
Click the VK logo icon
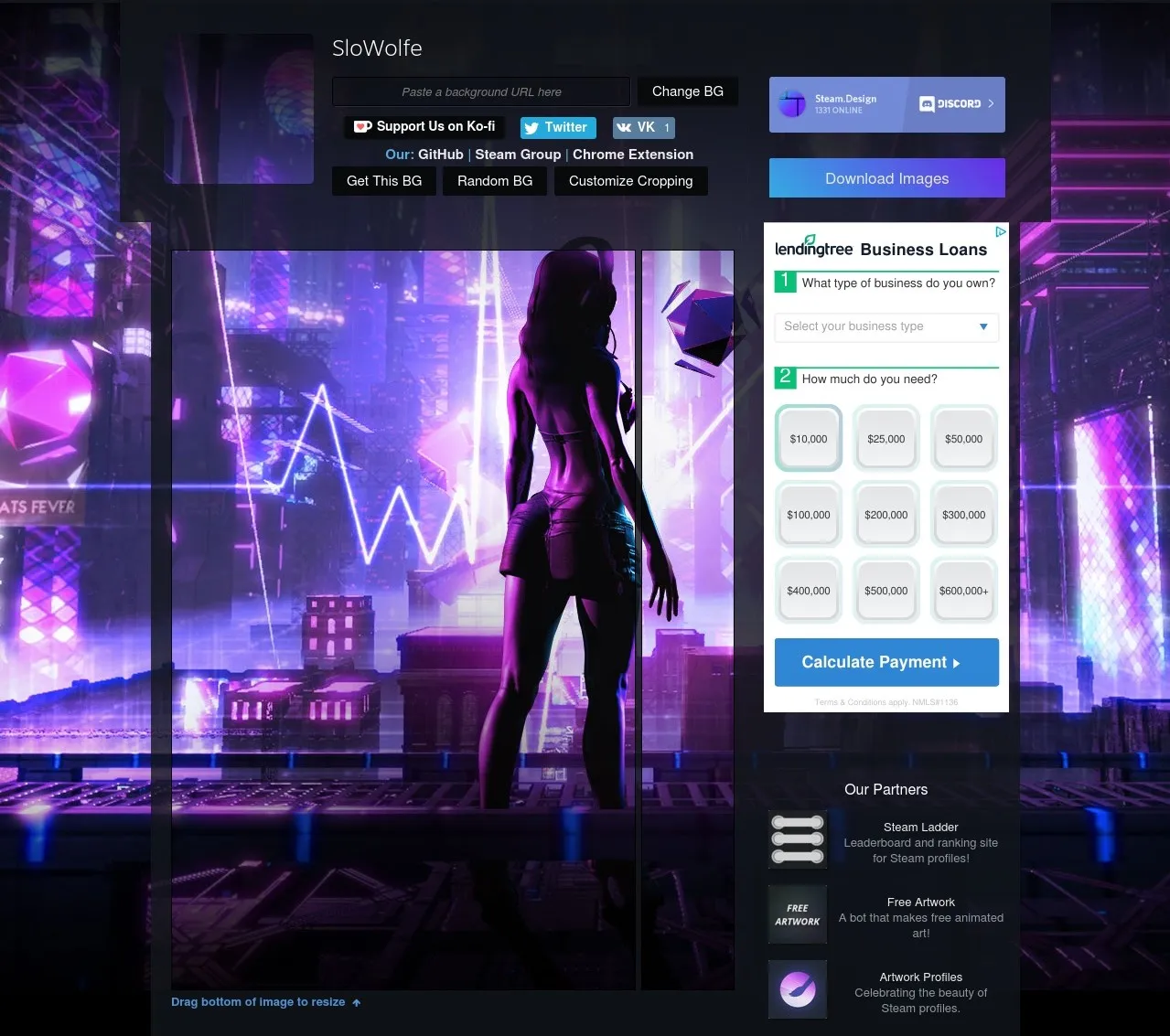click(x=624, y=128)
